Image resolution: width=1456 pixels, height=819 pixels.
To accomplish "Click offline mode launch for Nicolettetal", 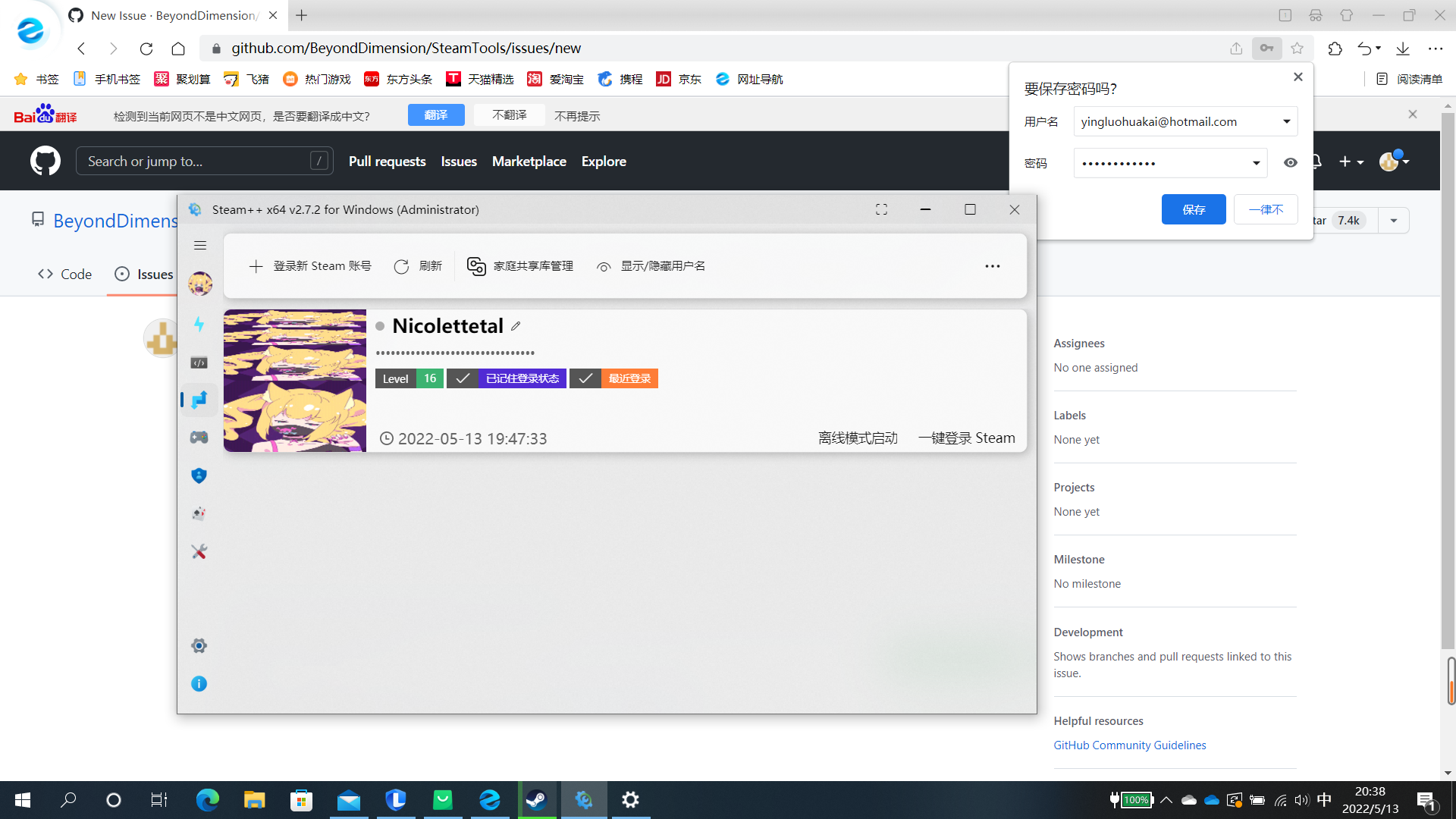I will (858, 438).
